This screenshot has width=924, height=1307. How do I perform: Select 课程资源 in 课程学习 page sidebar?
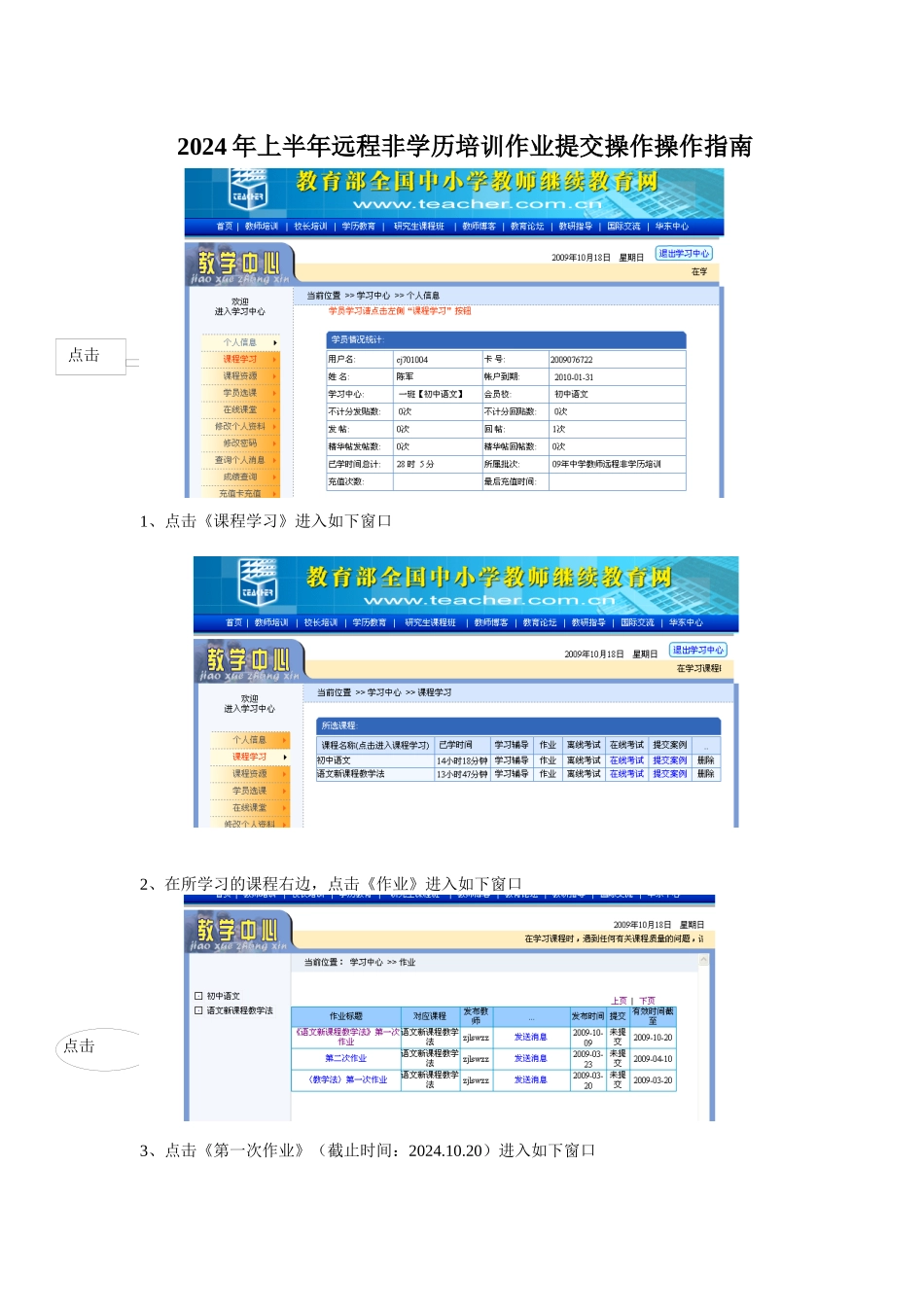(250, 774)
